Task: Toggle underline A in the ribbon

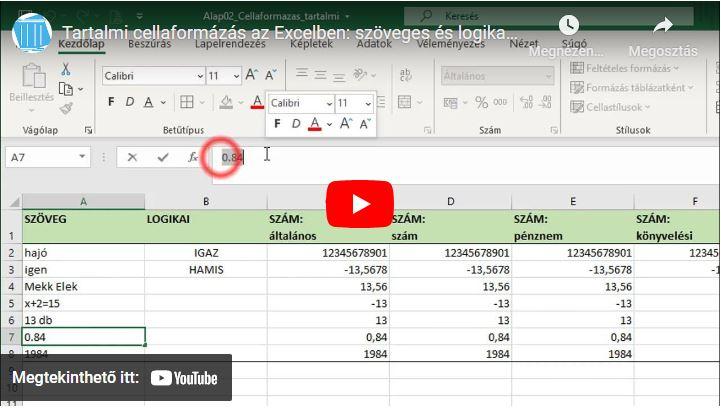Action: click(149, 102)
